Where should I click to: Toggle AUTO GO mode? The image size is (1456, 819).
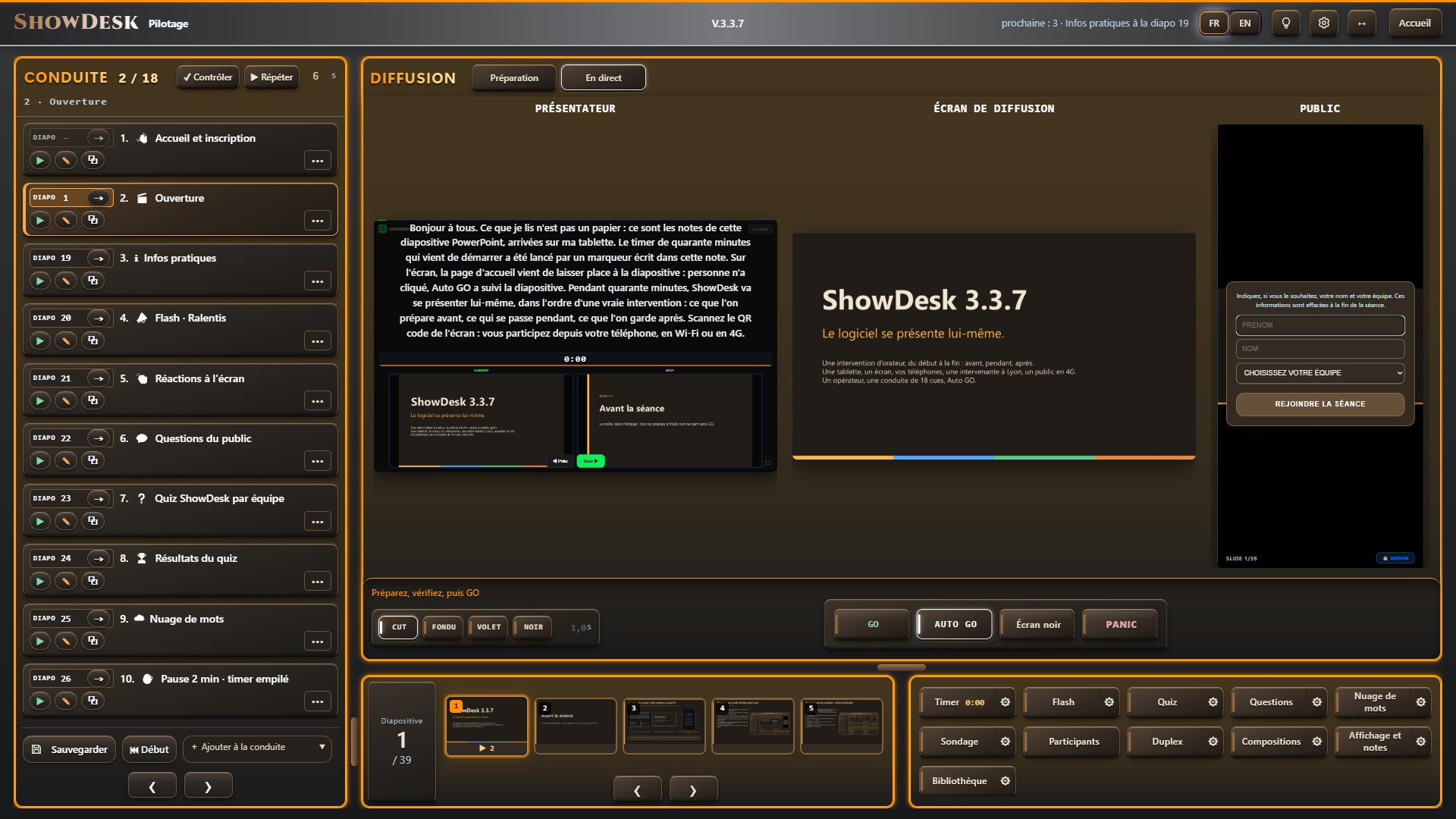coord(955,624)
